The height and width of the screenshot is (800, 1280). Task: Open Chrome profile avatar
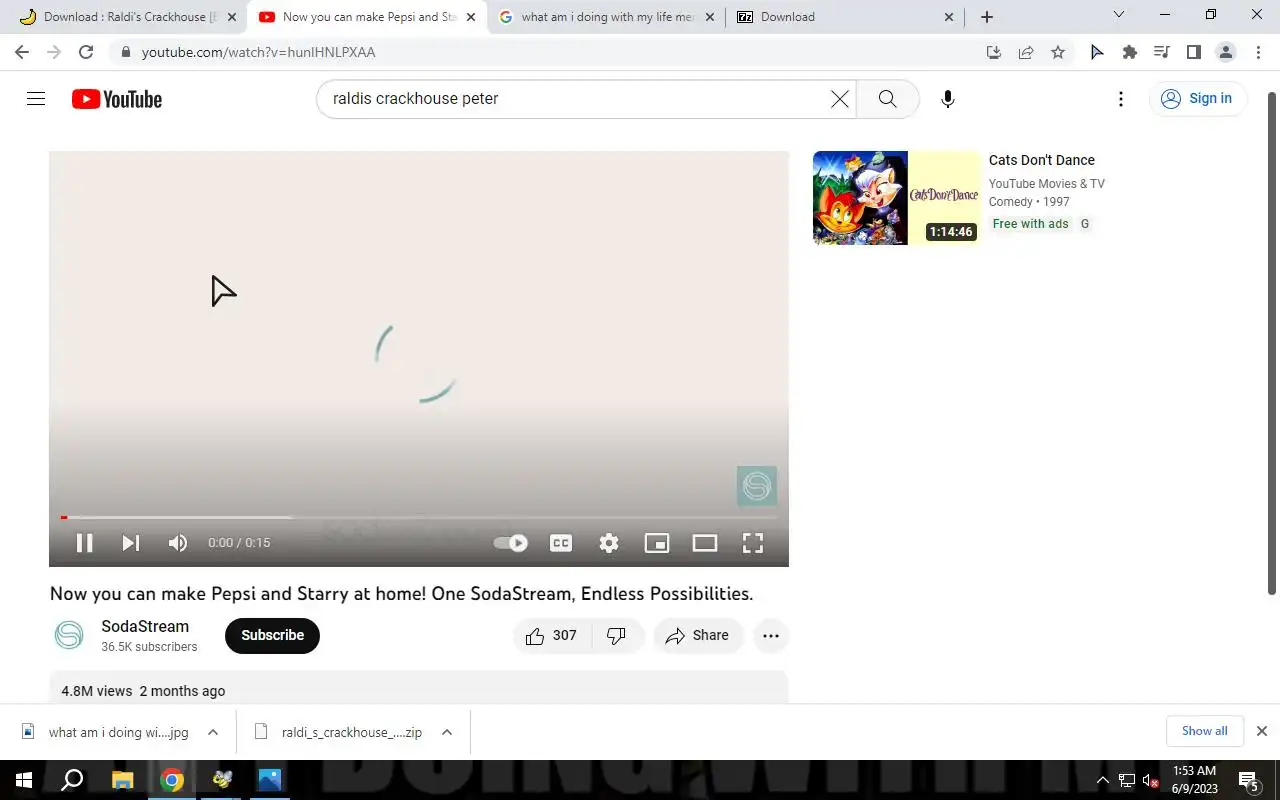(x=1226, y=52)
